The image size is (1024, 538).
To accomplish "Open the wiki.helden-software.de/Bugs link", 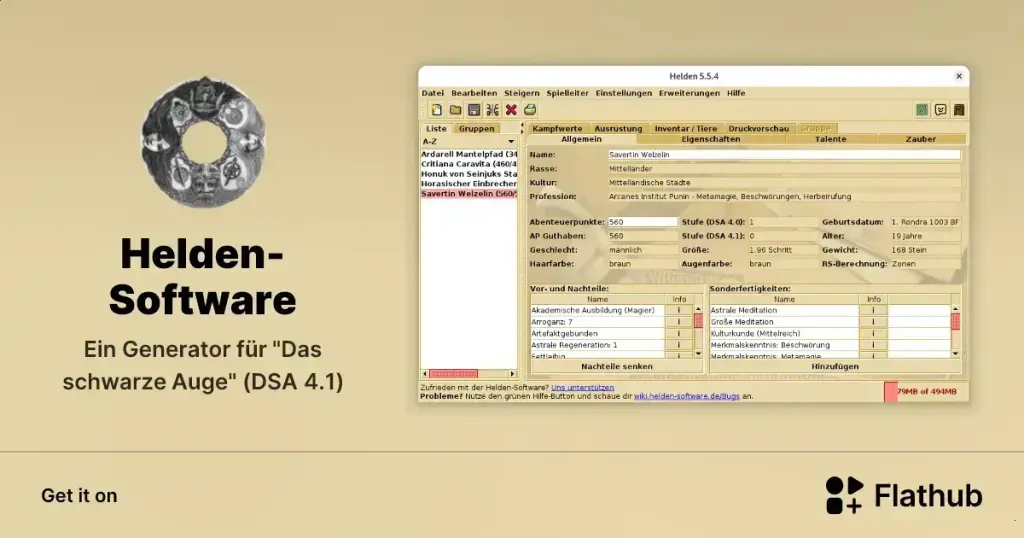I will (x=686, y=396).
